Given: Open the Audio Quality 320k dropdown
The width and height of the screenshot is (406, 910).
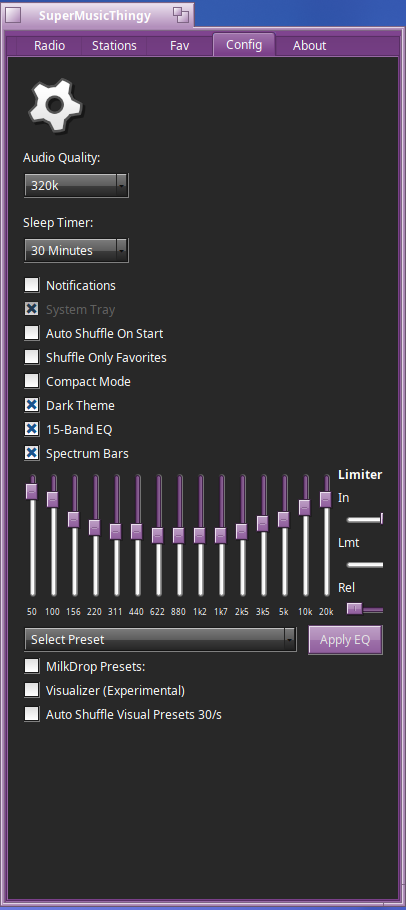Looking at the screenshot, I should point(77,186).
